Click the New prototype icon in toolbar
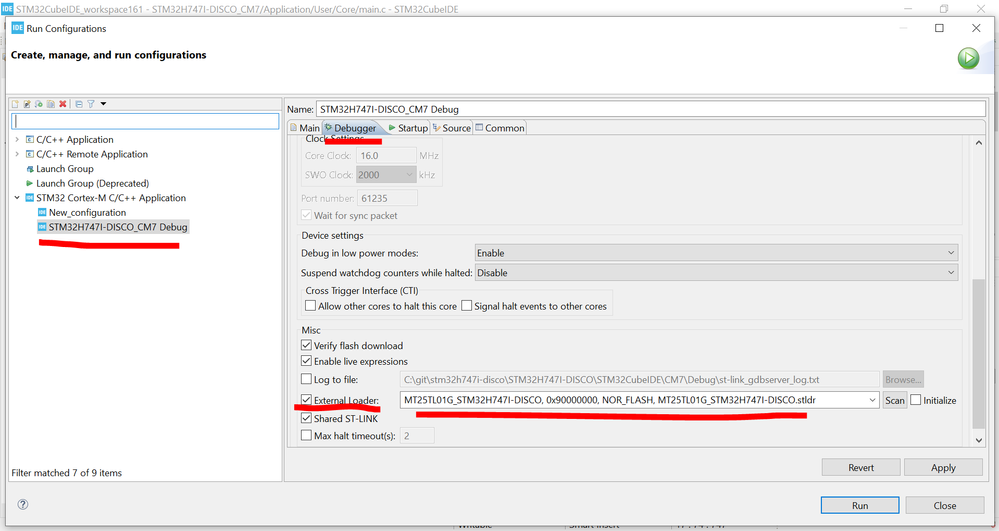999x531 pixels. click(x=27, y=104)
